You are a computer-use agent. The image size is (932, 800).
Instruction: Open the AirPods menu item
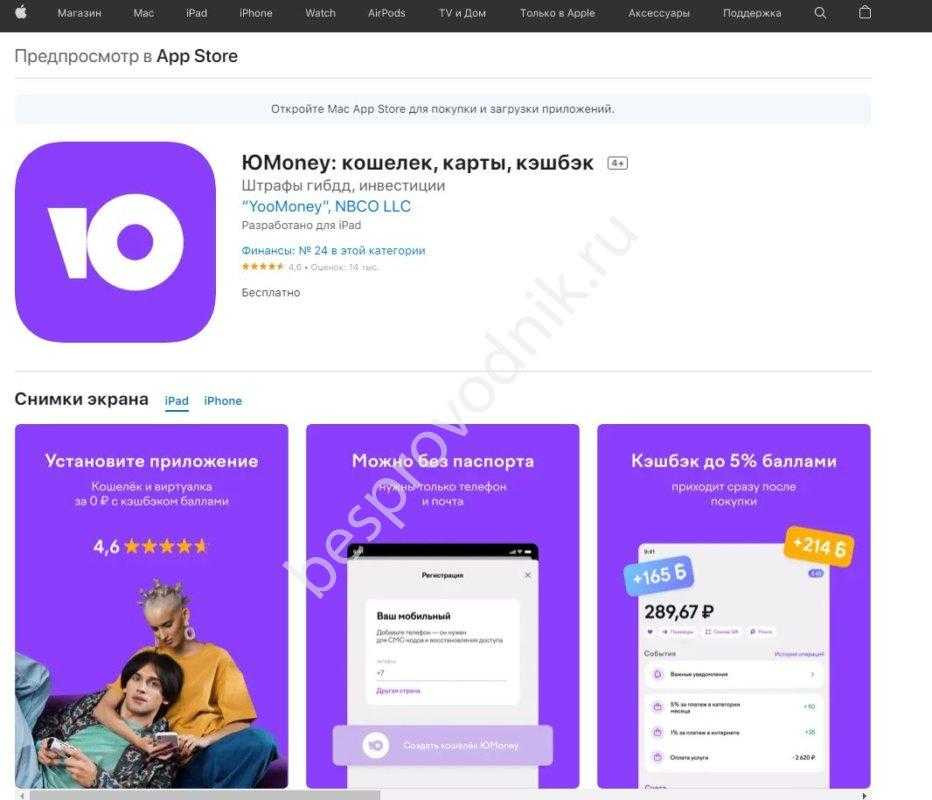(386, 13)
